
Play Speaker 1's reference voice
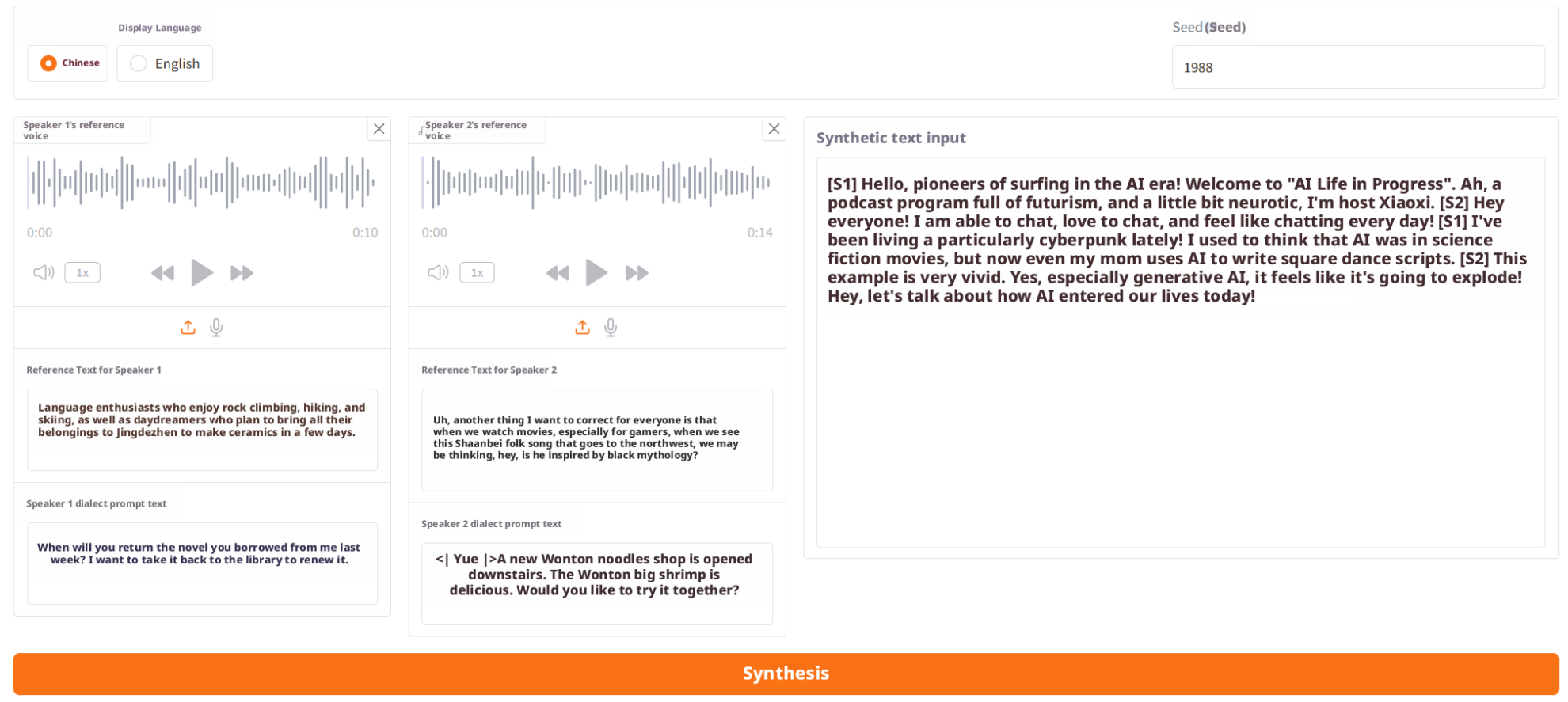pos(202,273)
